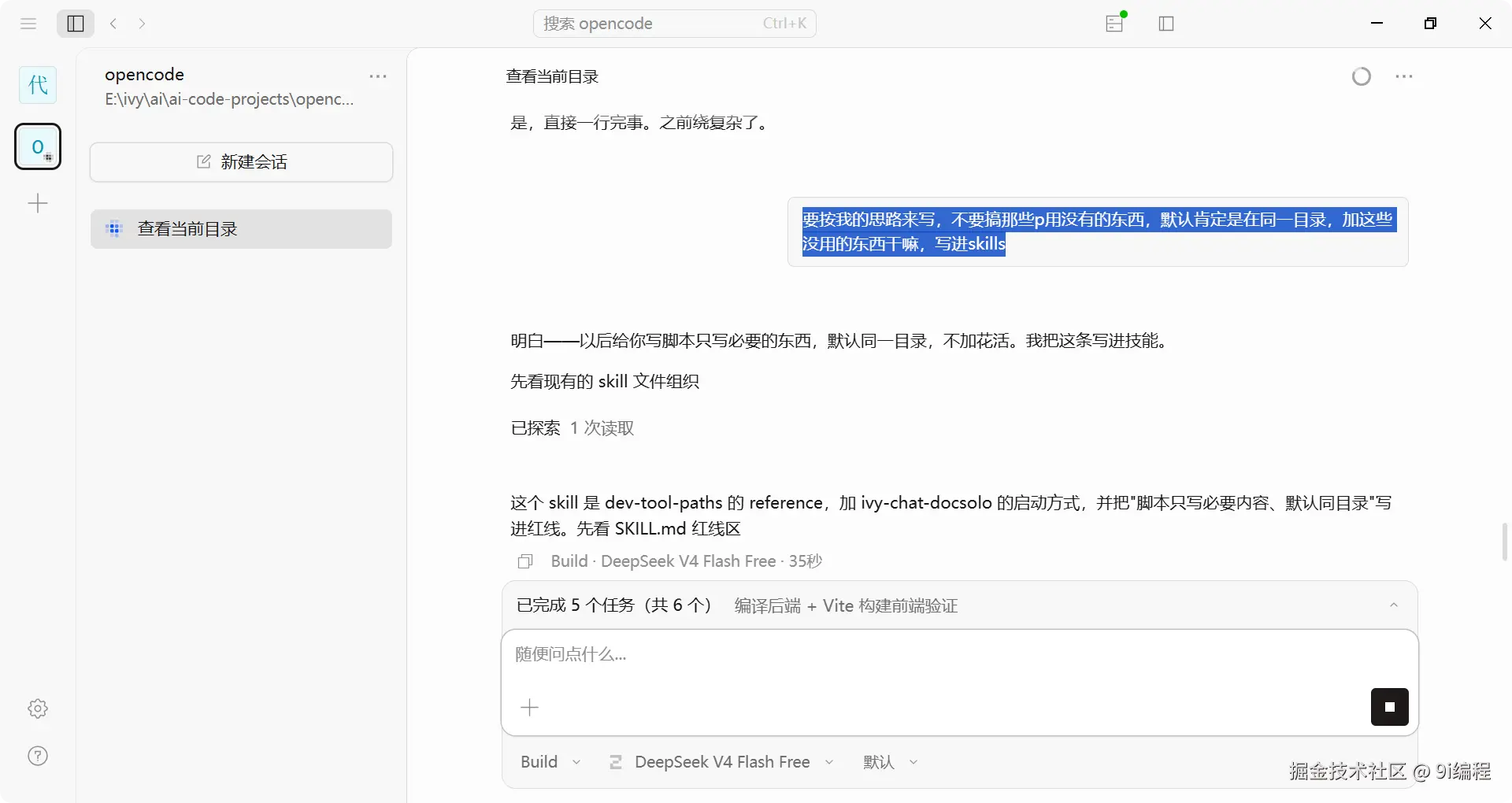The width and height of the screenshot is (1512, 803).
Task: Copy the response using the copy icon
Action: pyautogui.click(x=525, y=561)
